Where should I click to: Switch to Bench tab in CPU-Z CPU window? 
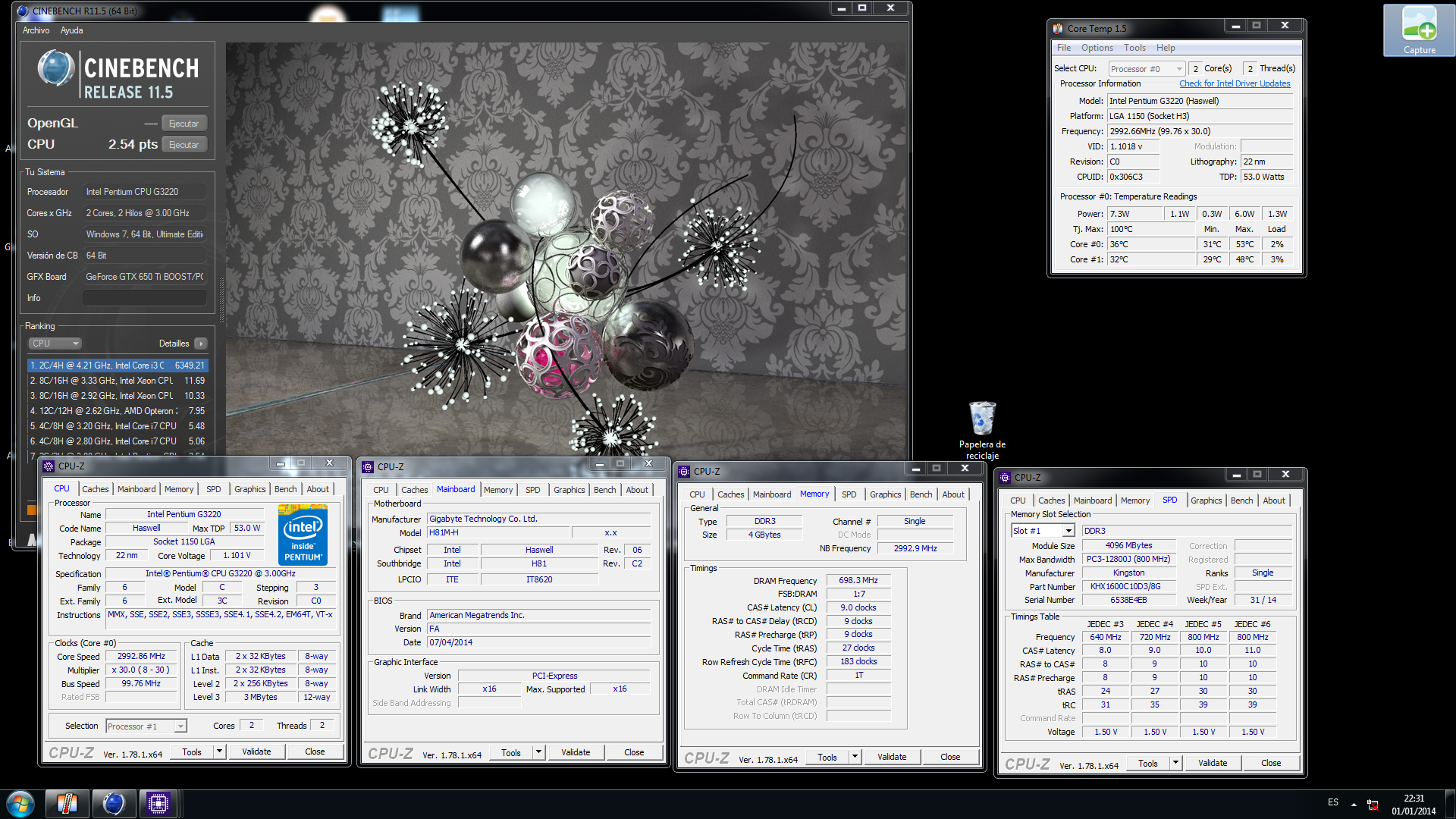point(285,489)
